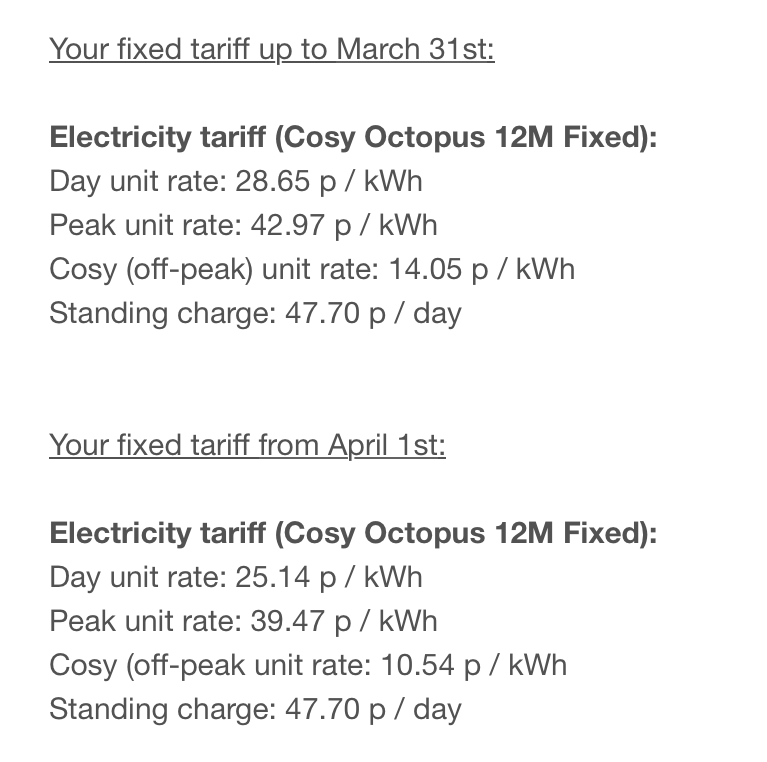Click the words 'April 1st' in heading
767x762 pixels.
(386, 447)
